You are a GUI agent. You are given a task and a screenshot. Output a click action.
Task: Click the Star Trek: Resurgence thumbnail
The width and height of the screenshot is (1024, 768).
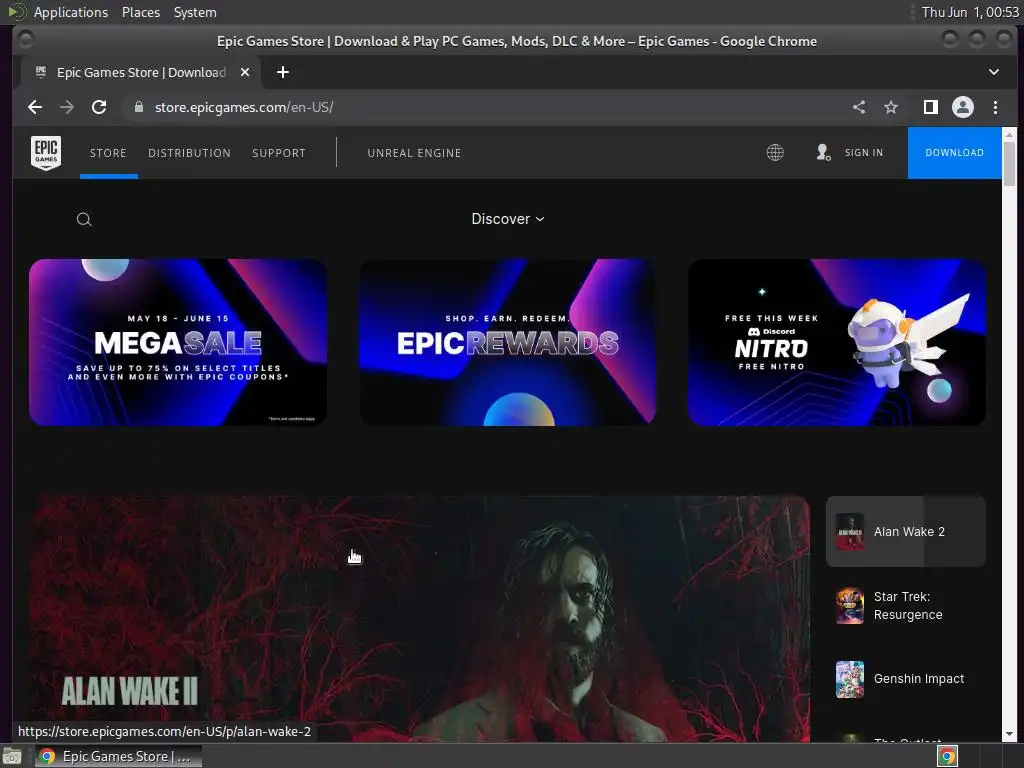tap(850, 605)
